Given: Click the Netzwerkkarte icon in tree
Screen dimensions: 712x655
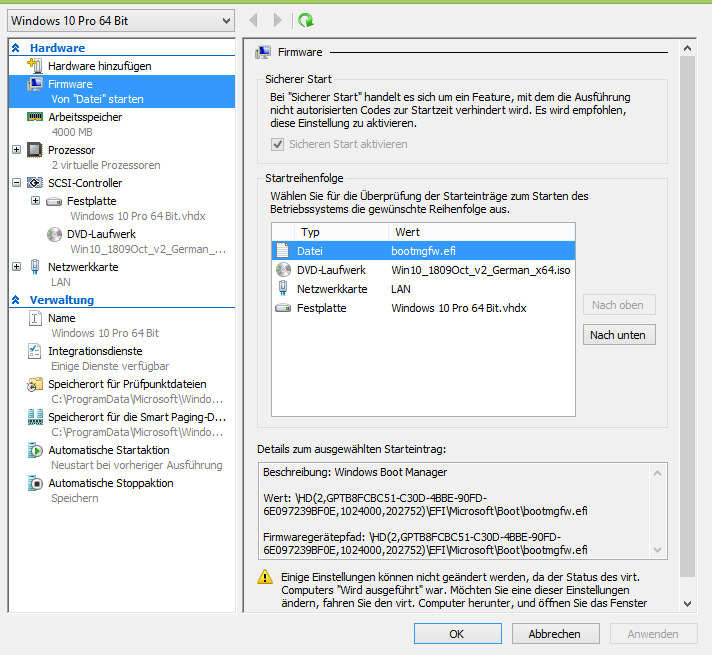Looking at the screenshot, I should coord(35,267).
